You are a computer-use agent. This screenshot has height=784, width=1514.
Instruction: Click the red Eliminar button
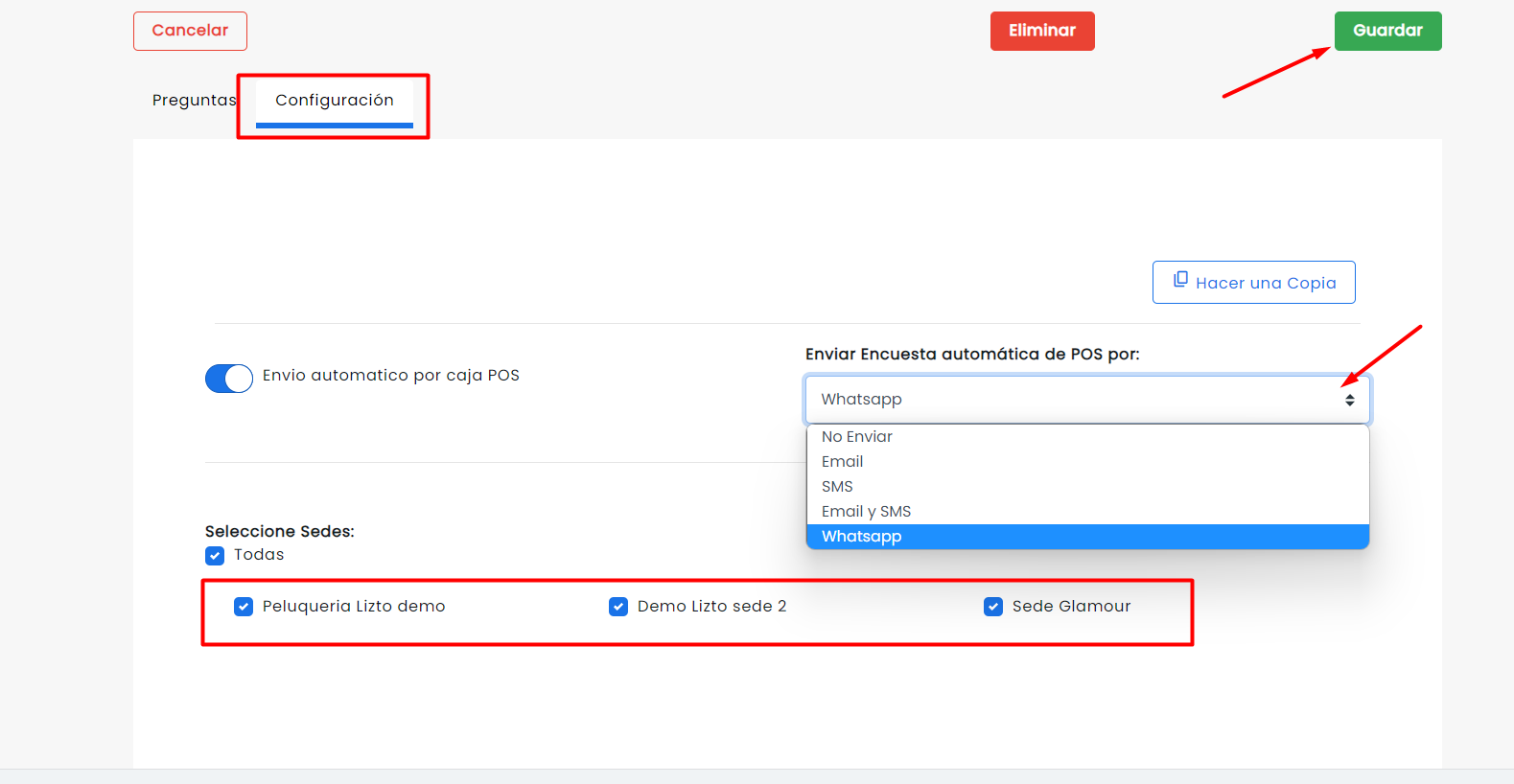click(x=1042, y=31)
